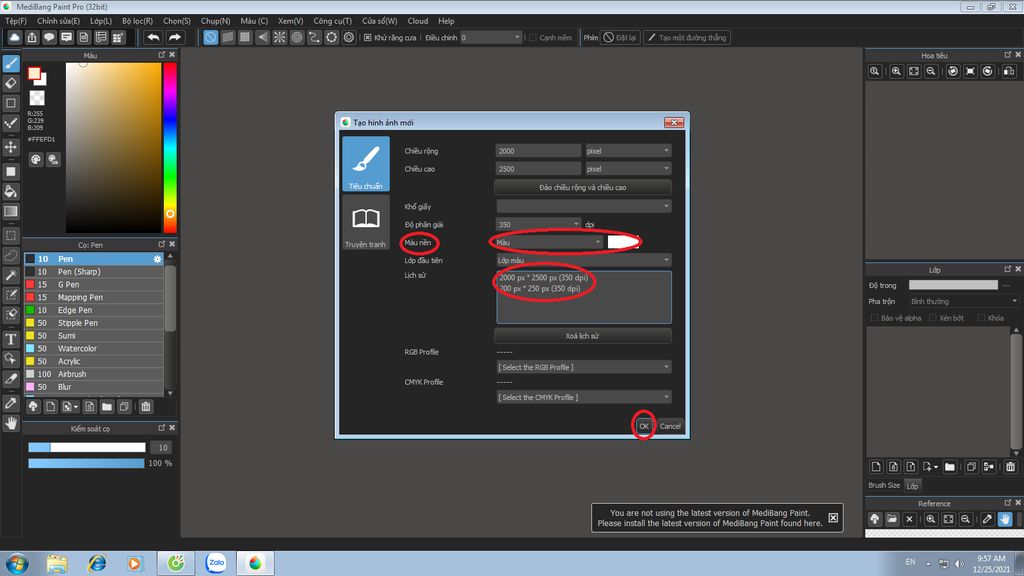Image resolution: width=1024 pixels, height=576 pixels.
Task: Select the transparent color swatch
Action: click(37, 98)
